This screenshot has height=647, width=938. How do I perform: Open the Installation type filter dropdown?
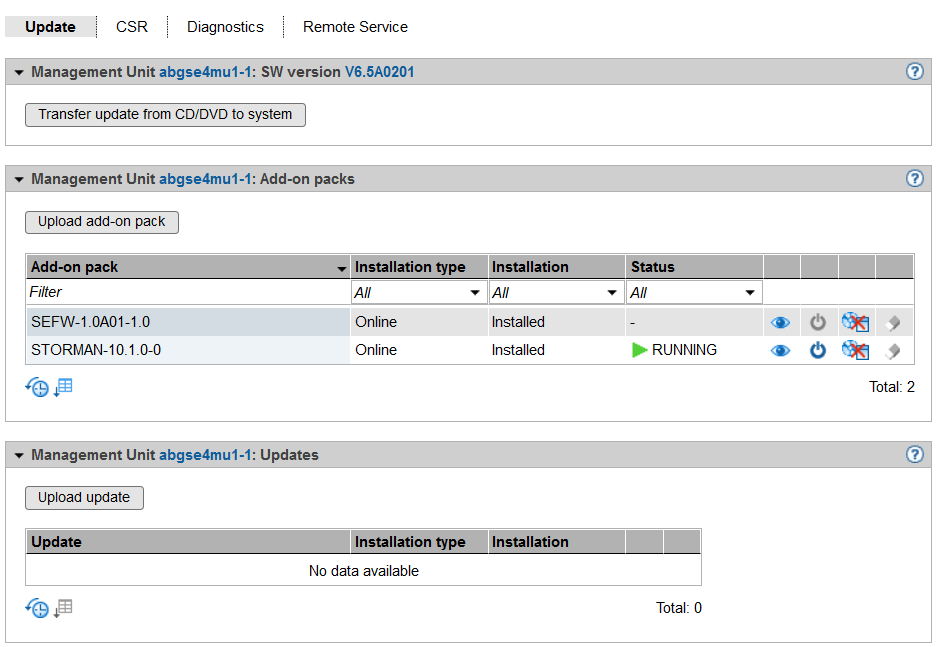419,293
